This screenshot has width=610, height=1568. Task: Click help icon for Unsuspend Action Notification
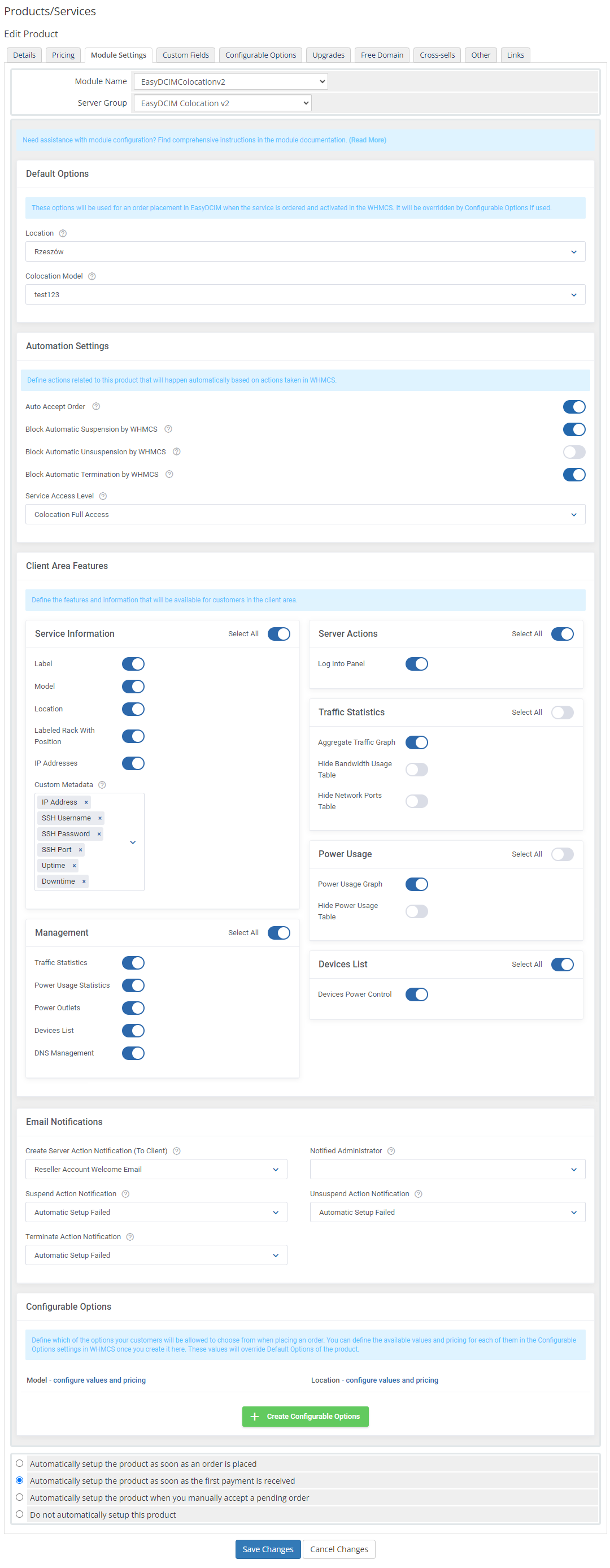pyautogui.click(x=419, y=1195)
